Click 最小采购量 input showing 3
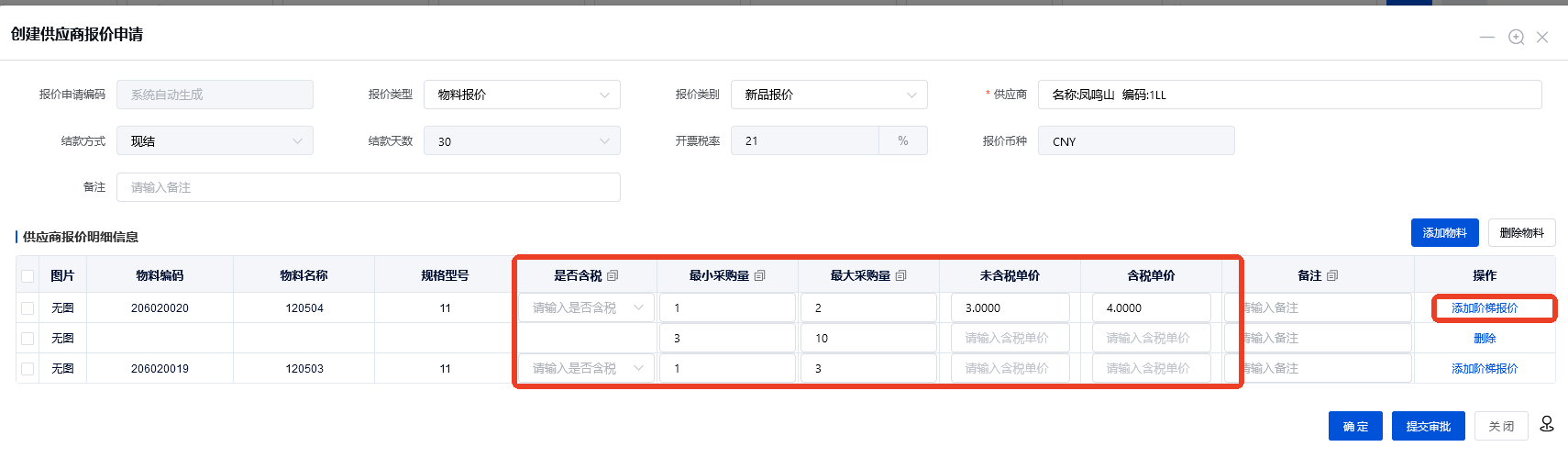This screenshot has width=1568, height=458. [x=728, y=338]
